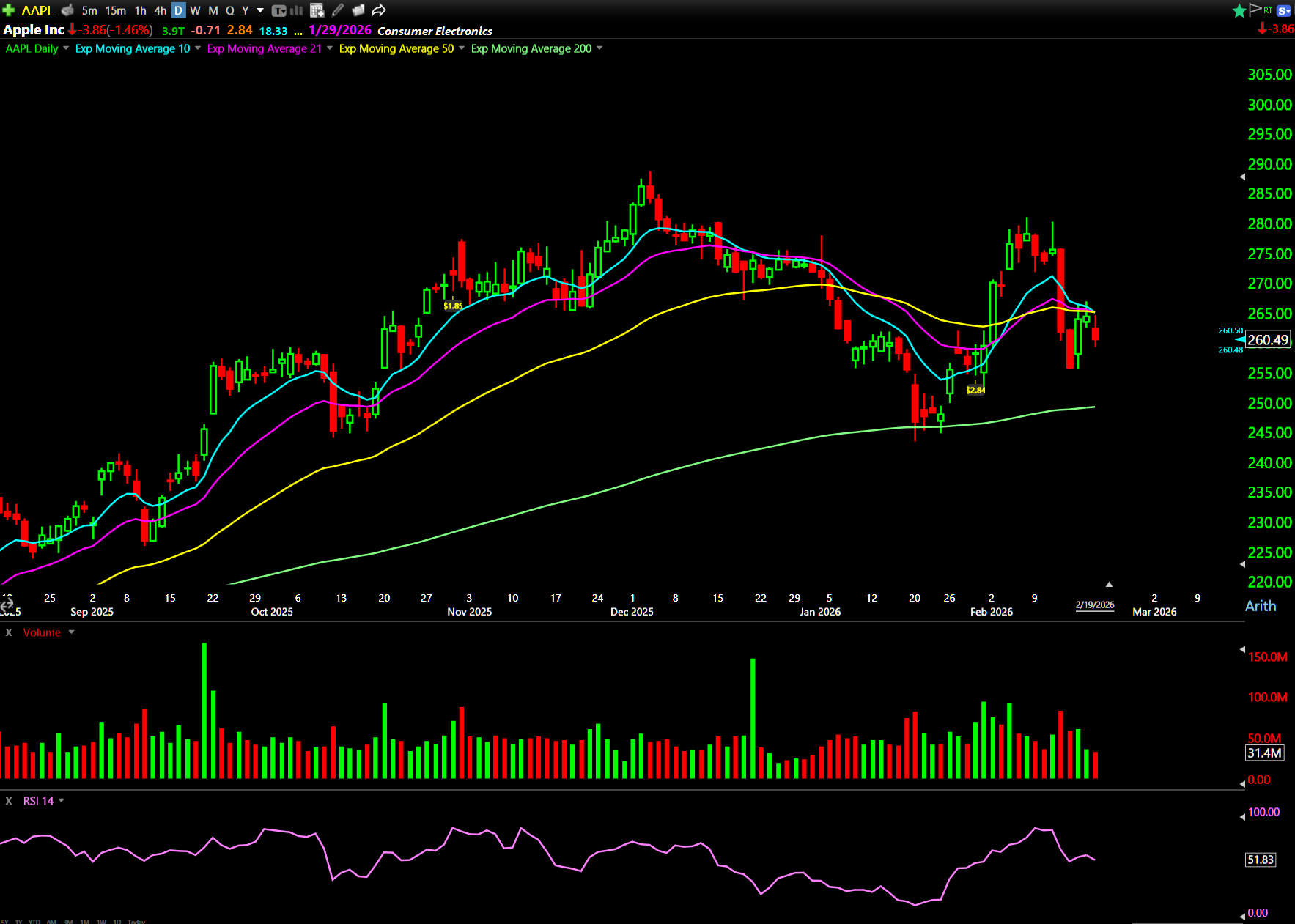The image size is (1295, 924).
Task: Click the time axis pan arrows icon
Action: [7, 605]
